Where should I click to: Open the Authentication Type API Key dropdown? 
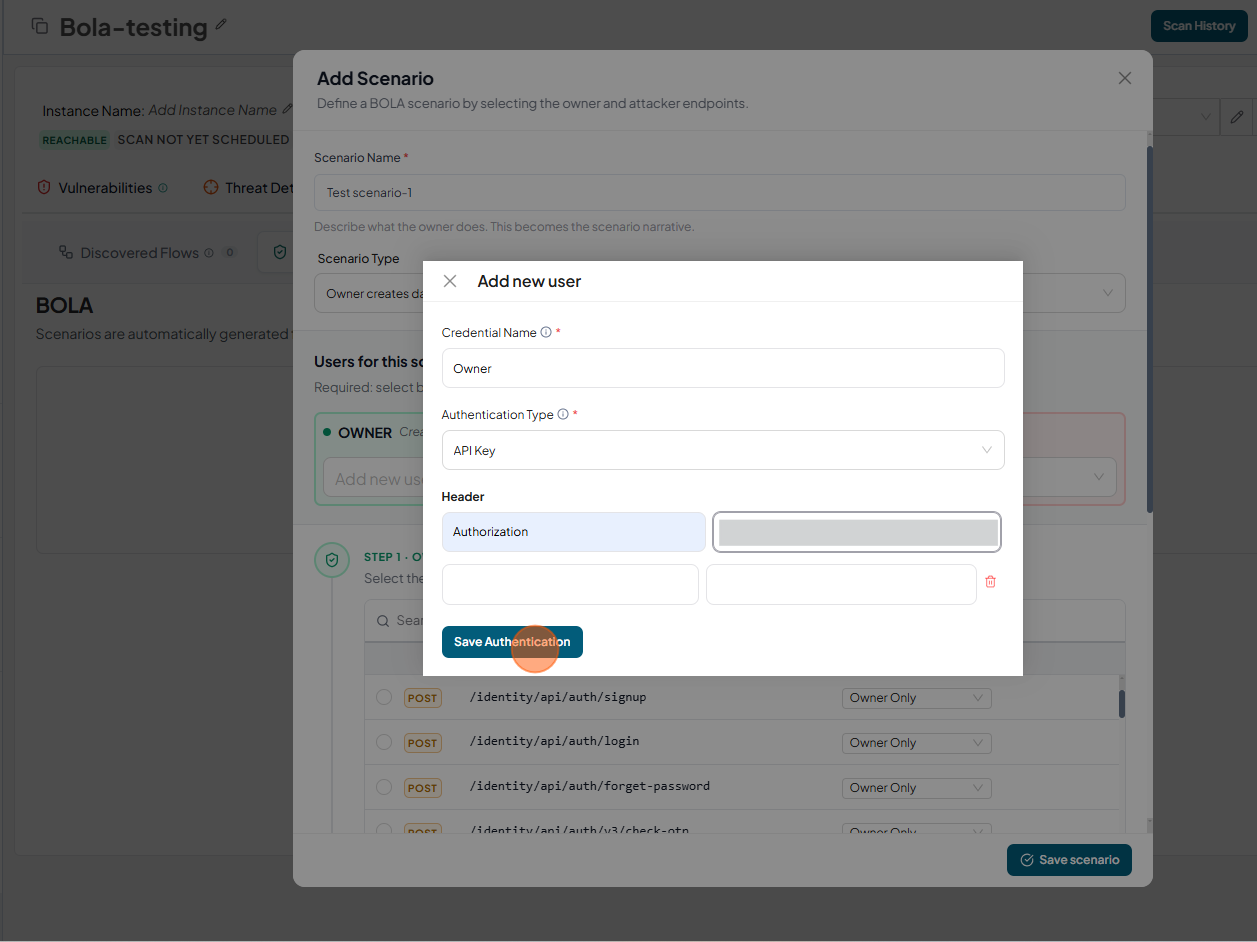pyautogui.click(x=722, y=450)
